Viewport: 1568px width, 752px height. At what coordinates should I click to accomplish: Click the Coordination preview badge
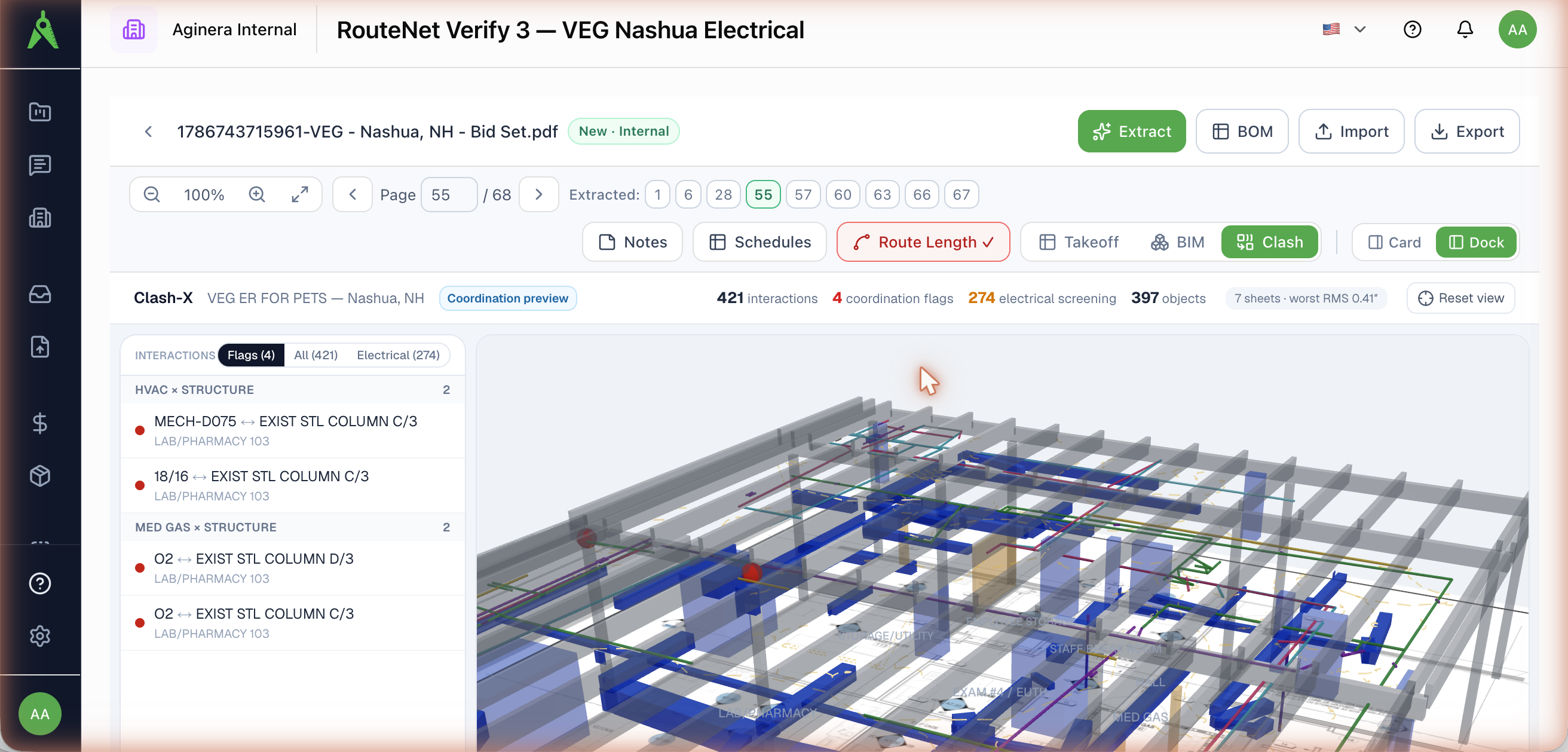508,298
